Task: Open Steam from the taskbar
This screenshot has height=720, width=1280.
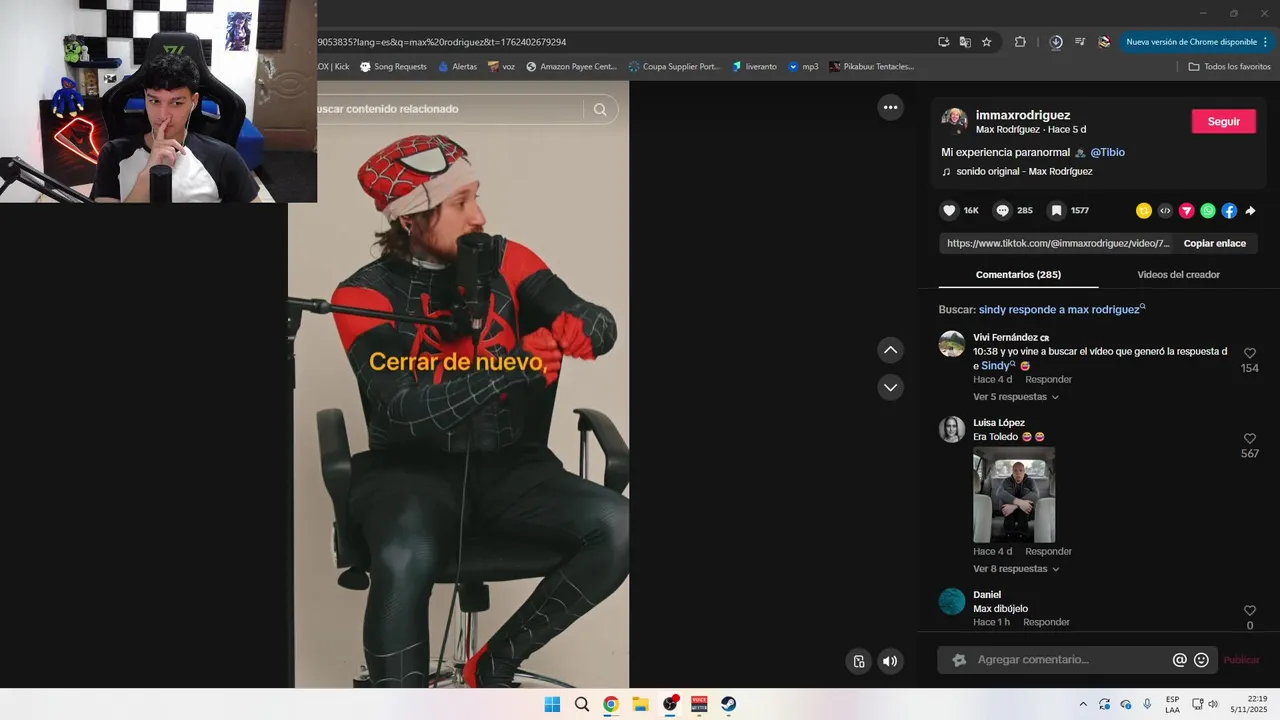Action: [729, 704]
